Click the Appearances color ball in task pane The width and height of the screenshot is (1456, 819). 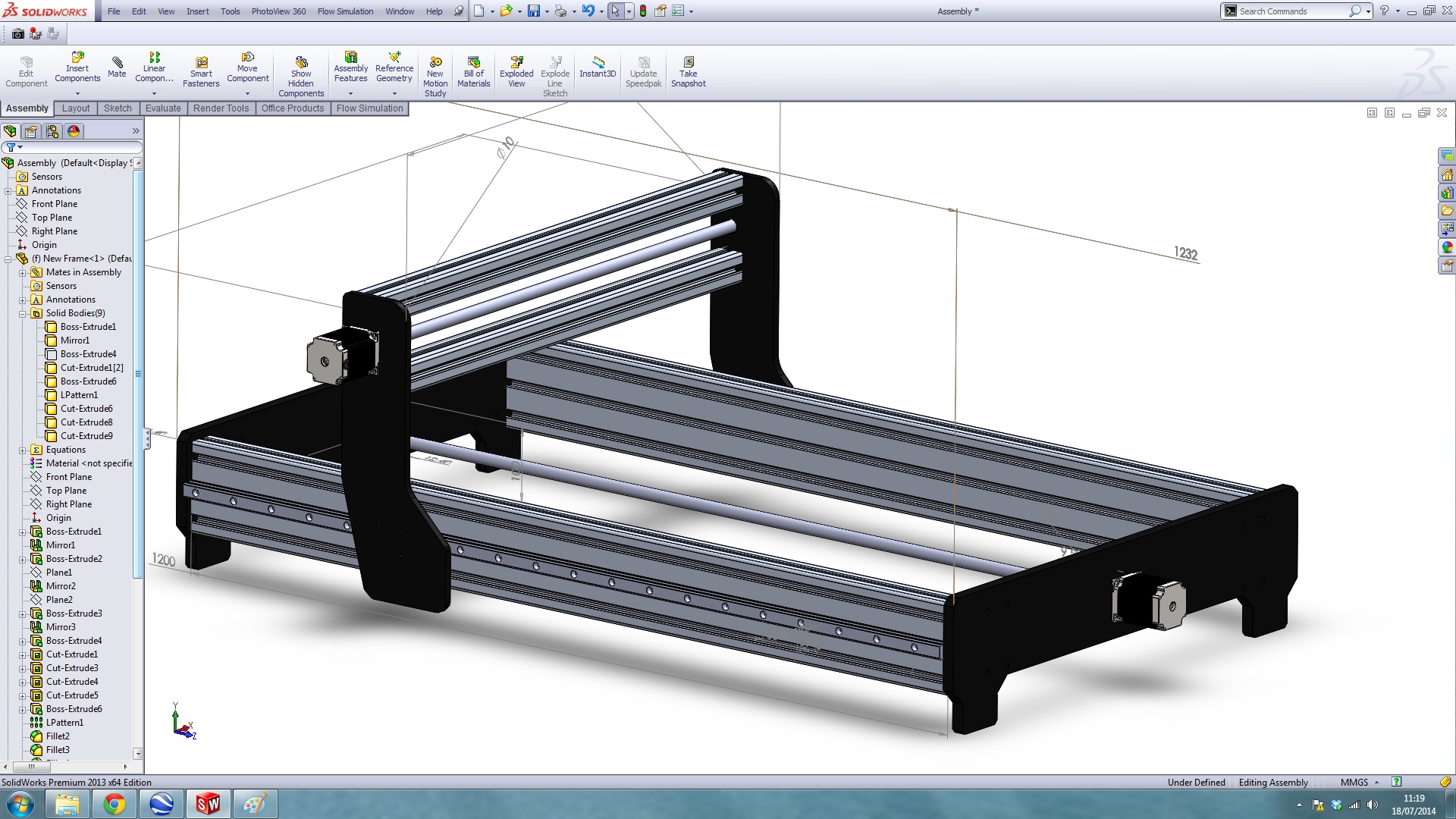point(1447,247)
